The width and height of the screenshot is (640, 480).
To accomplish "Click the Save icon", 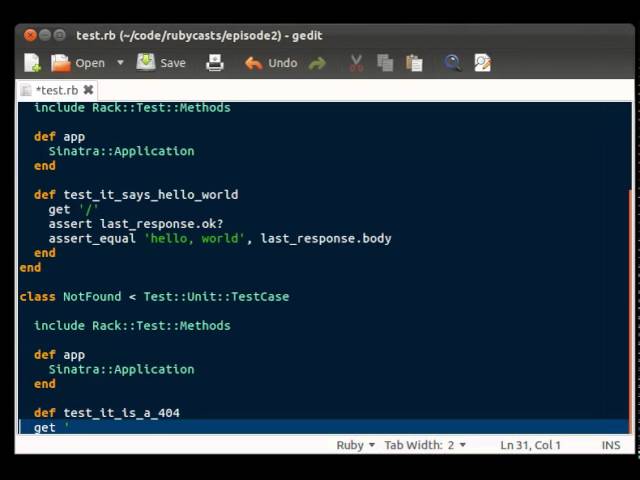I will point(146,62).
